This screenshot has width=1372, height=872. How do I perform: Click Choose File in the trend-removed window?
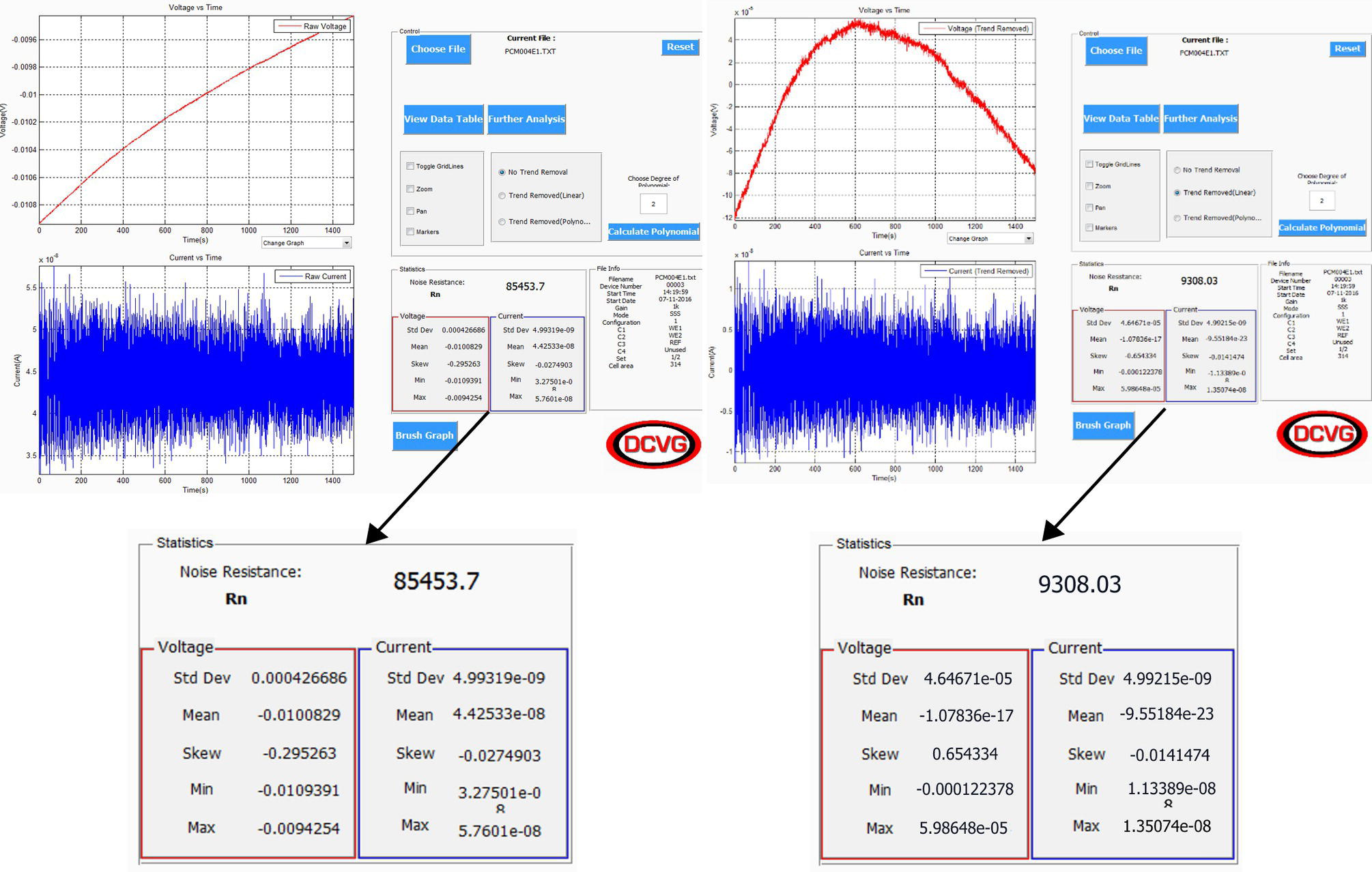click(1116, 50)
